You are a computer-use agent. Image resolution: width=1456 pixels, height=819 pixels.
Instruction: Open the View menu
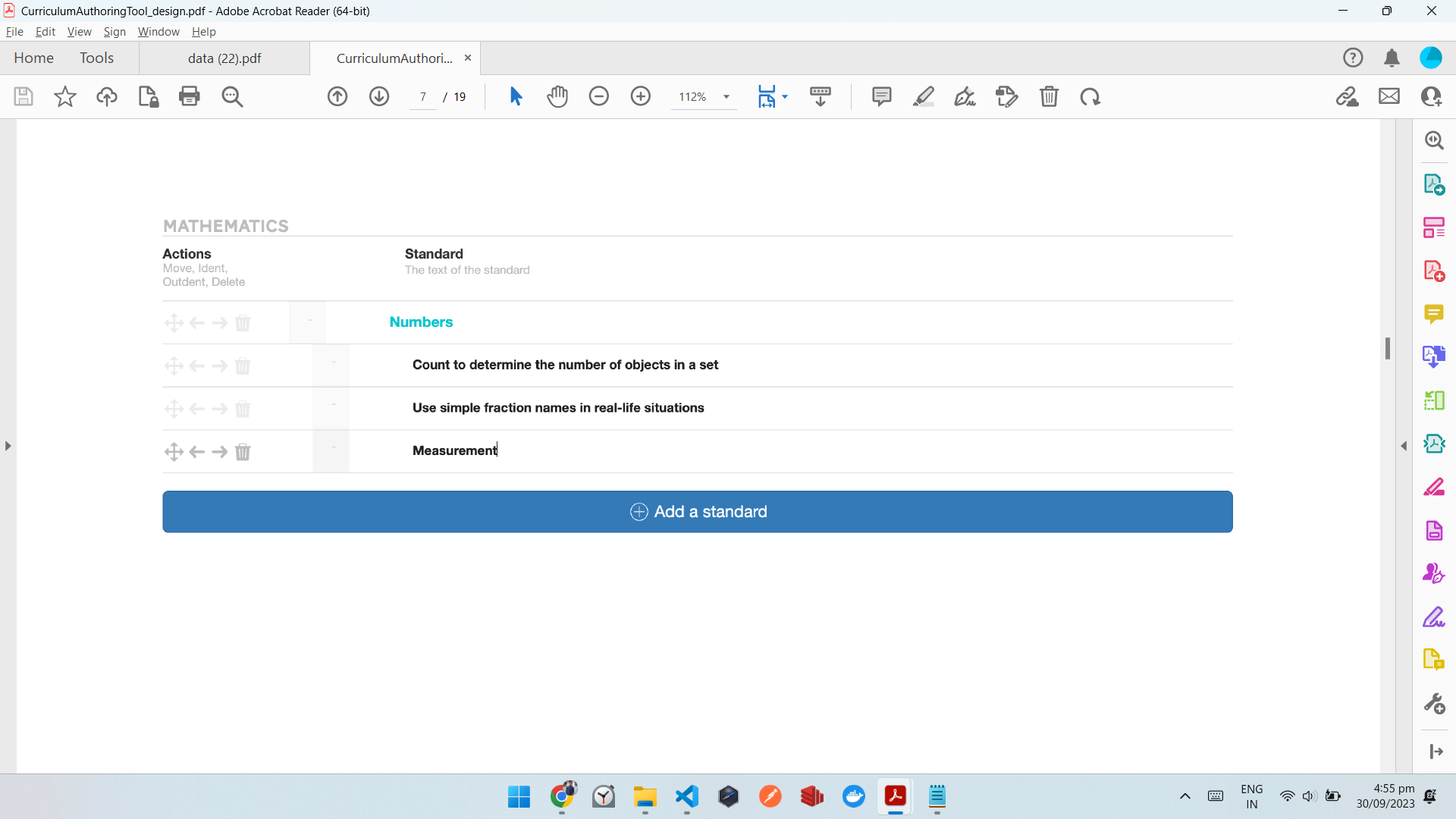[79, 32]
